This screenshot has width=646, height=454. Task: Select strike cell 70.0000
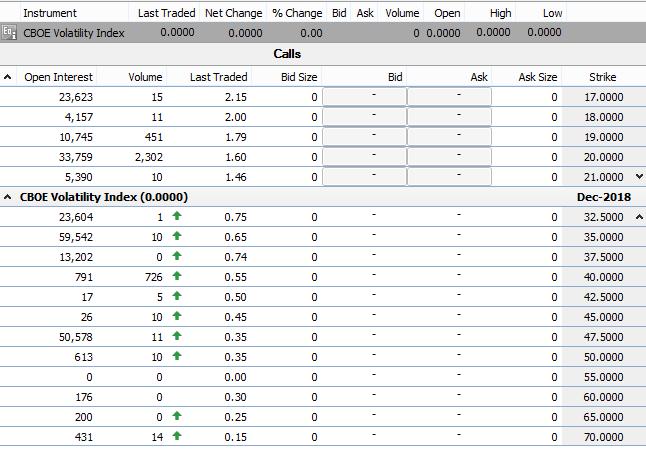(x=604, y=437)
